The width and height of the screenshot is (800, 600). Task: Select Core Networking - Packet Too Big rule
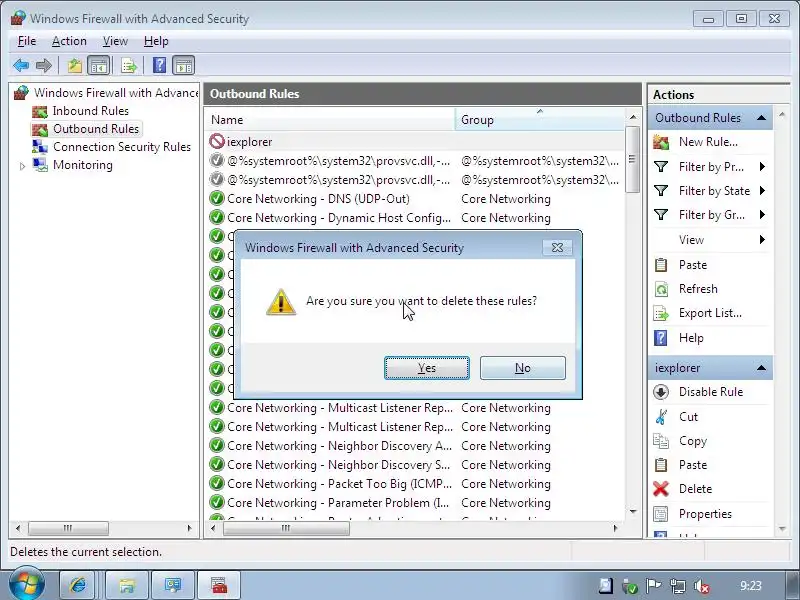[x=416, y=484]
